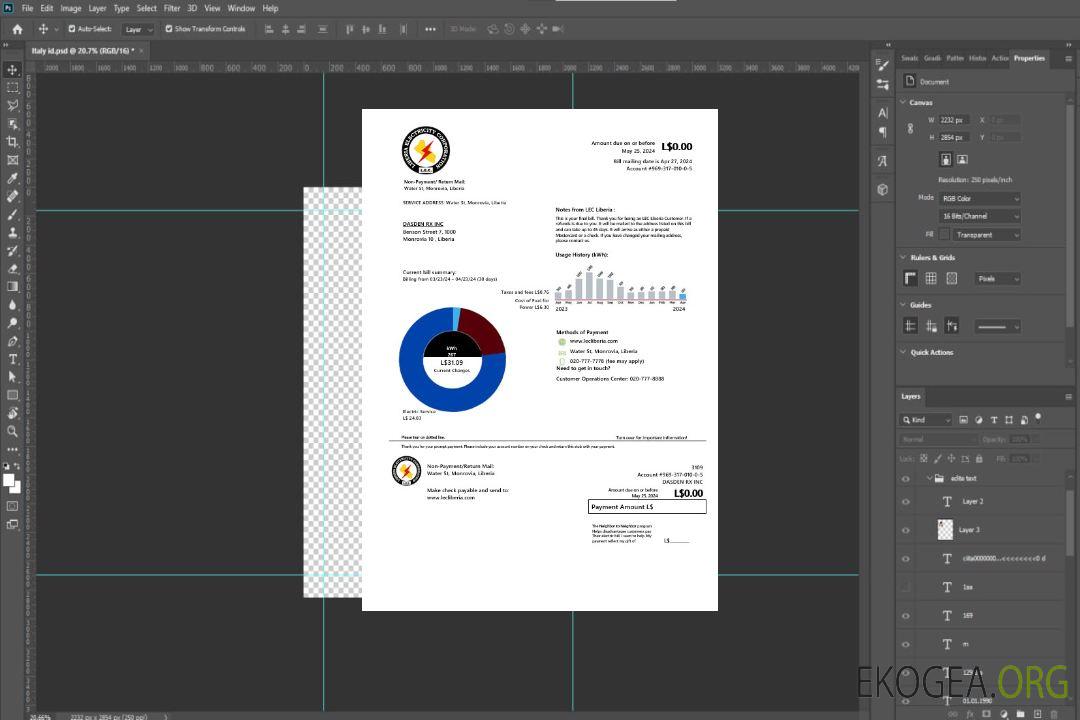Open the guide line style dropdown
1080x720 pixels.
pos(997,327)
